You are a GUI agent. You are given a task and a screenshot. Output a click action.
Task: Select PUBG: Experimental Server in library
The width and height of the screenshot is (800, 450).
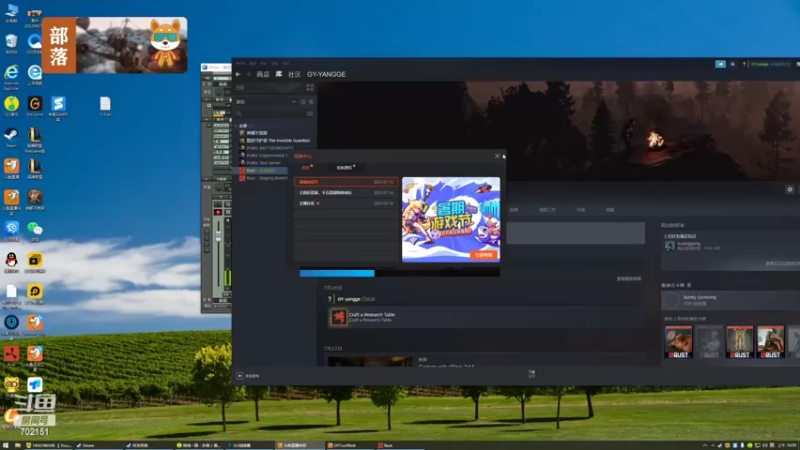(264, 156)
